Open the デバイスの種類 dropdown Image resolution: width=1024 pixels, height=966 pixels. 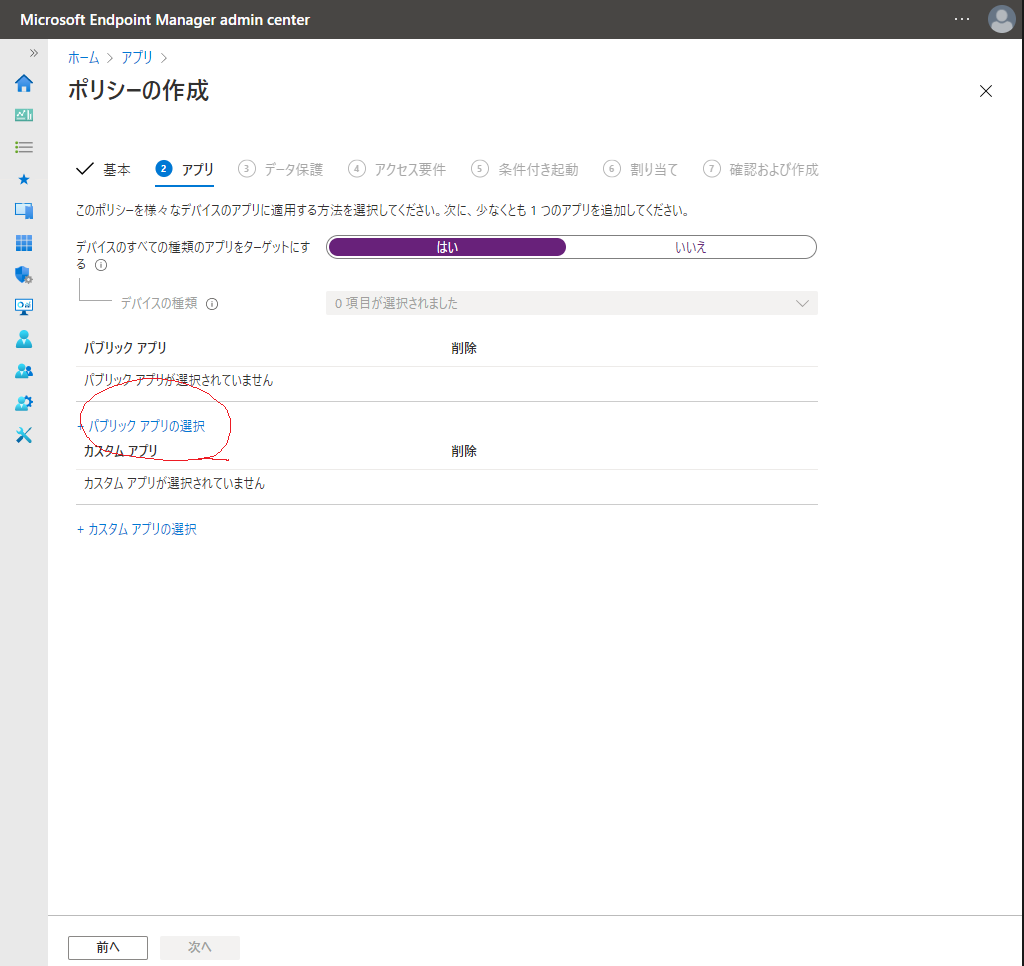571,303
